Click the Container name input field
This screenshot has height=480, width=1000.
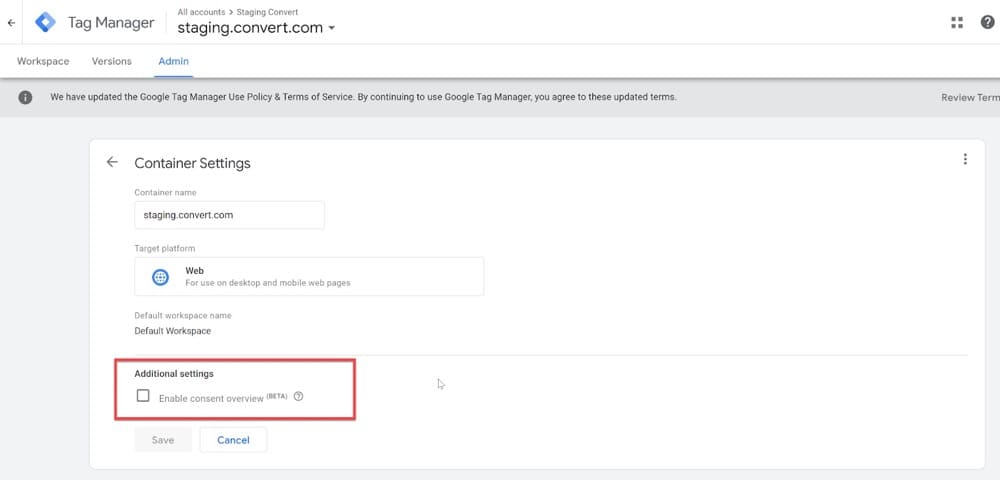coord(229,215)
